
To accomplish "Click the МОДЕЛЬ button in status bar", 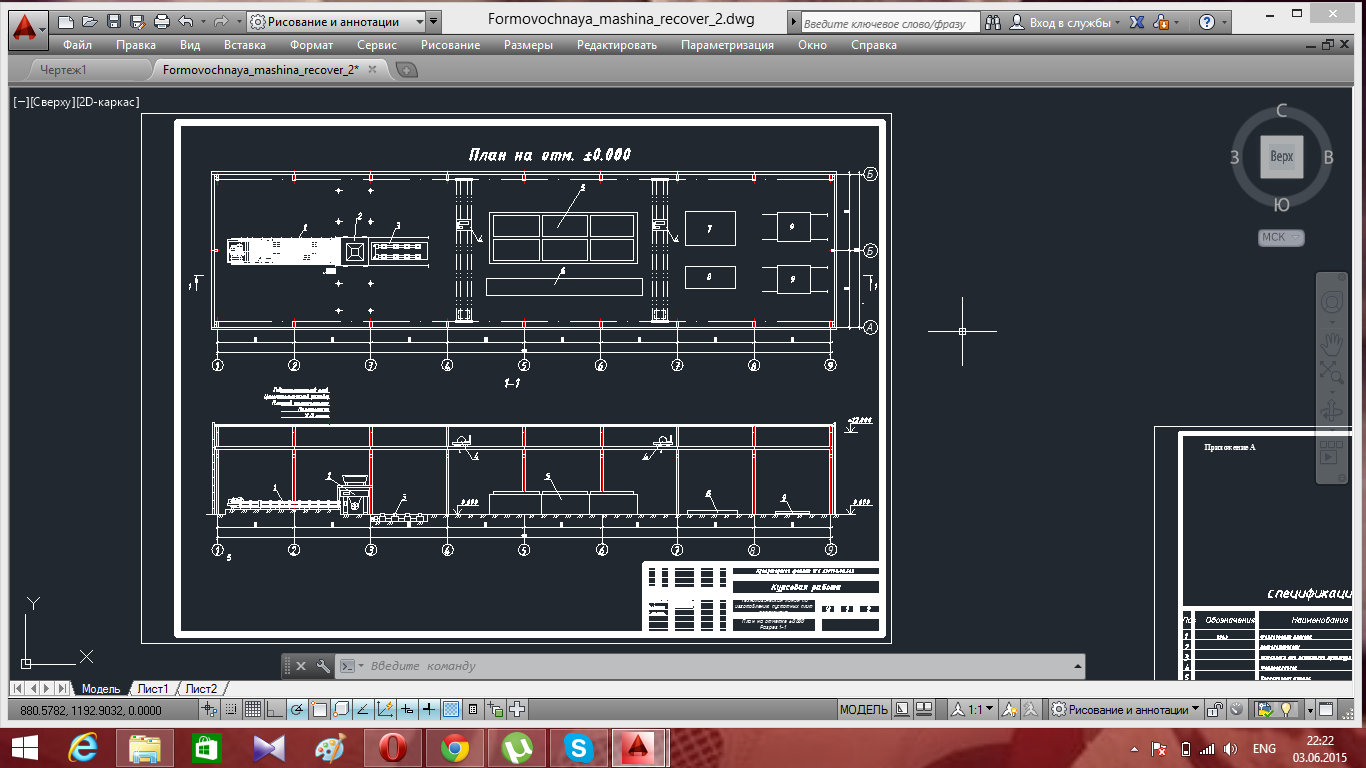I will (864, 709).
